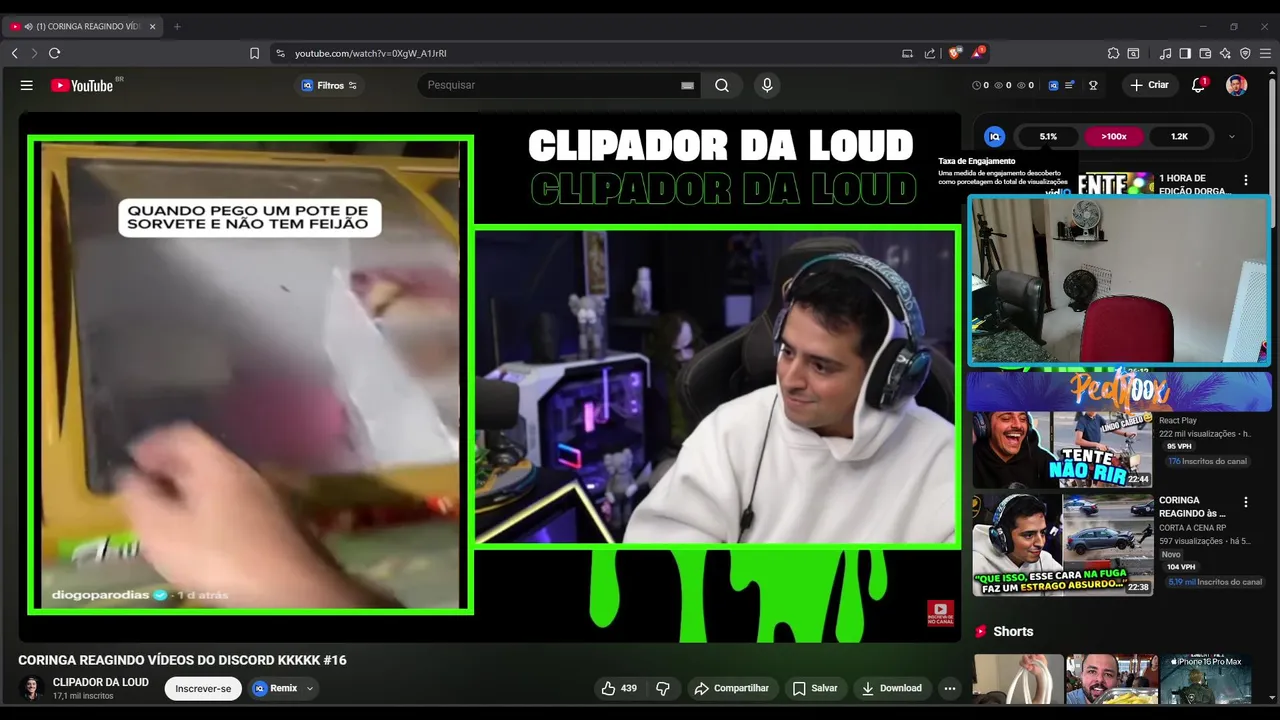The width and height of the screenshot is (1280, 720).
Task: Go to YouTube home via logo
Action: coord(82,85)
